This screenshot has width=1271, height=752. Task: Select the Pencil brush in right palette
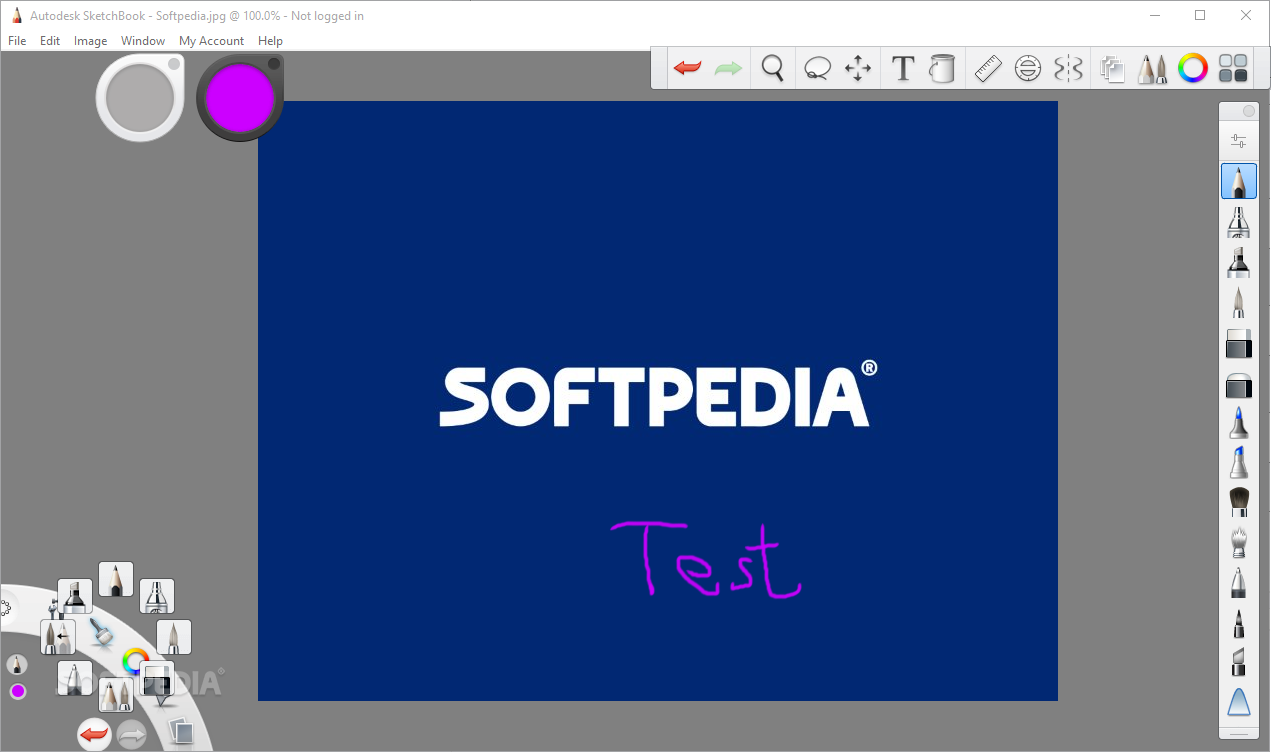(1239, 181)
